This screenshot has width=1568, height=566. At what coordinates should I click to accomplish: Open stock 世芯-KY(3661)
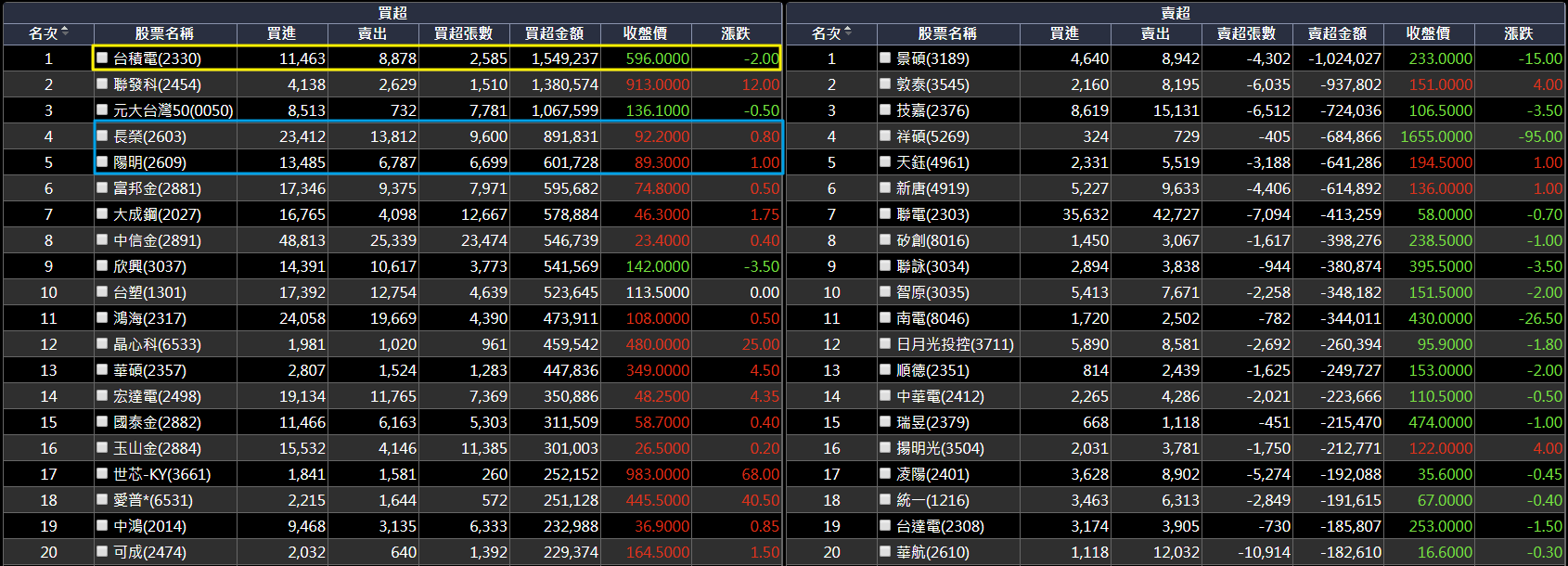coord(162,474)
